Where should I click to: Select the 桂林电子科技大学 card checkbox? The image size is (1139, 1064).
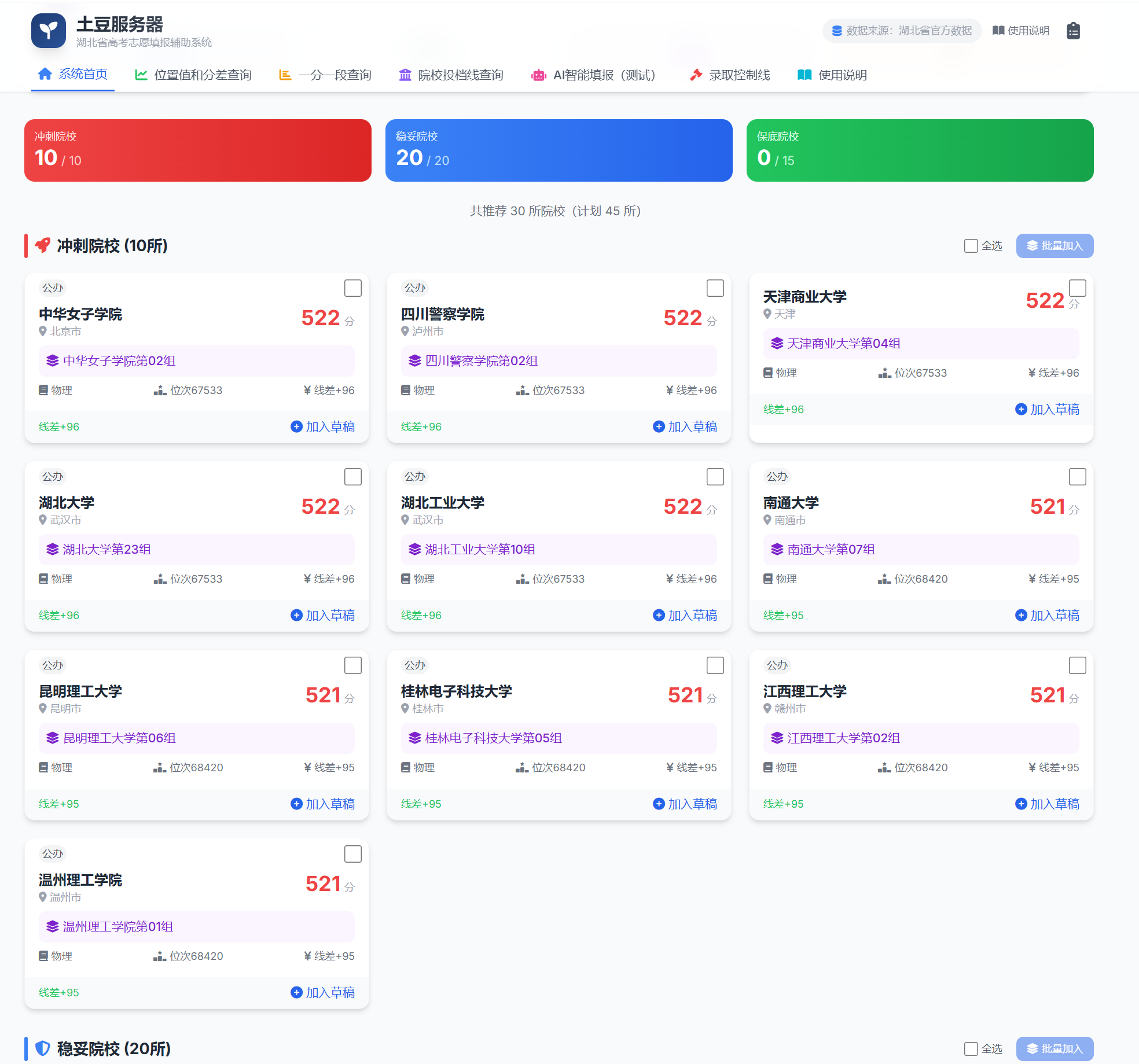(x=715, y=665)
